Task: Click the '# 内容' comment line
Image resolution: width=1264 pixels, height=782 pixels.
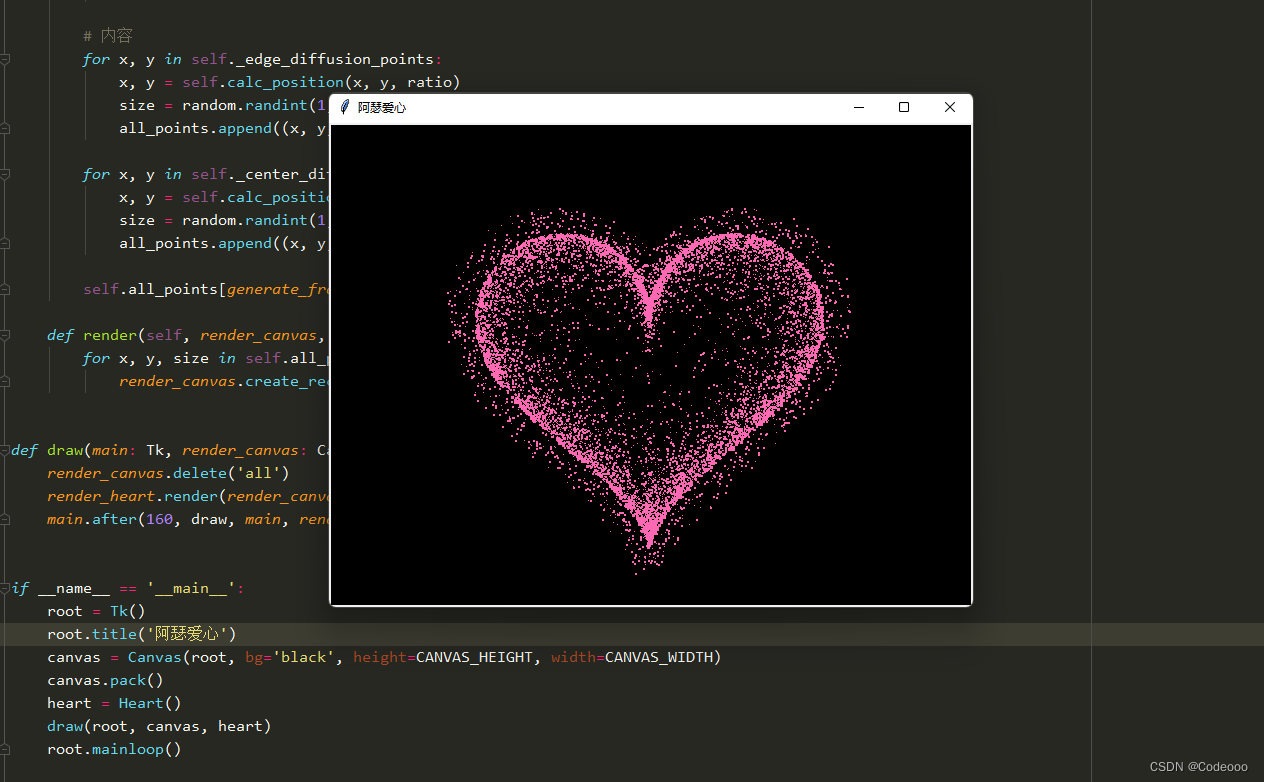Action: pos(108,36)
